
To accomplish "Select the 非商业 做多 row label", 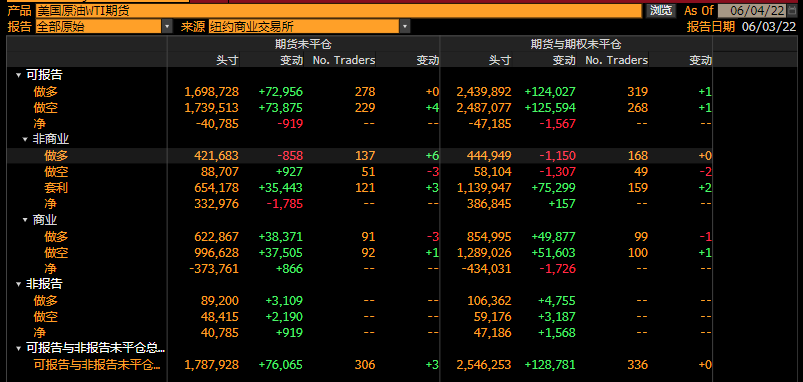I will pos(56,156).
